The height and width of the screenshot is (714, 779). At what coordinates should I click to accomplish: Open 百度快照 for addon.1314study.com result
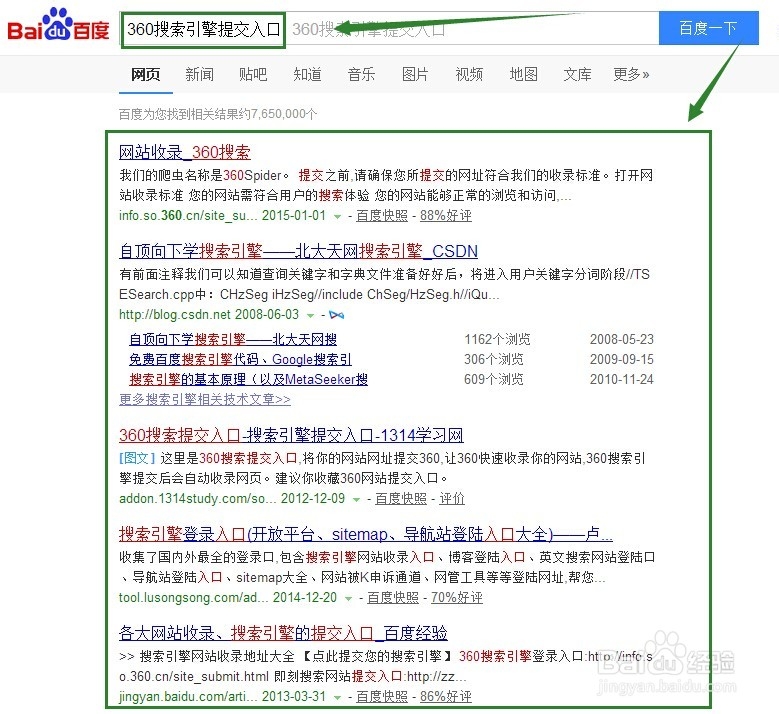(x=400, y=498)
